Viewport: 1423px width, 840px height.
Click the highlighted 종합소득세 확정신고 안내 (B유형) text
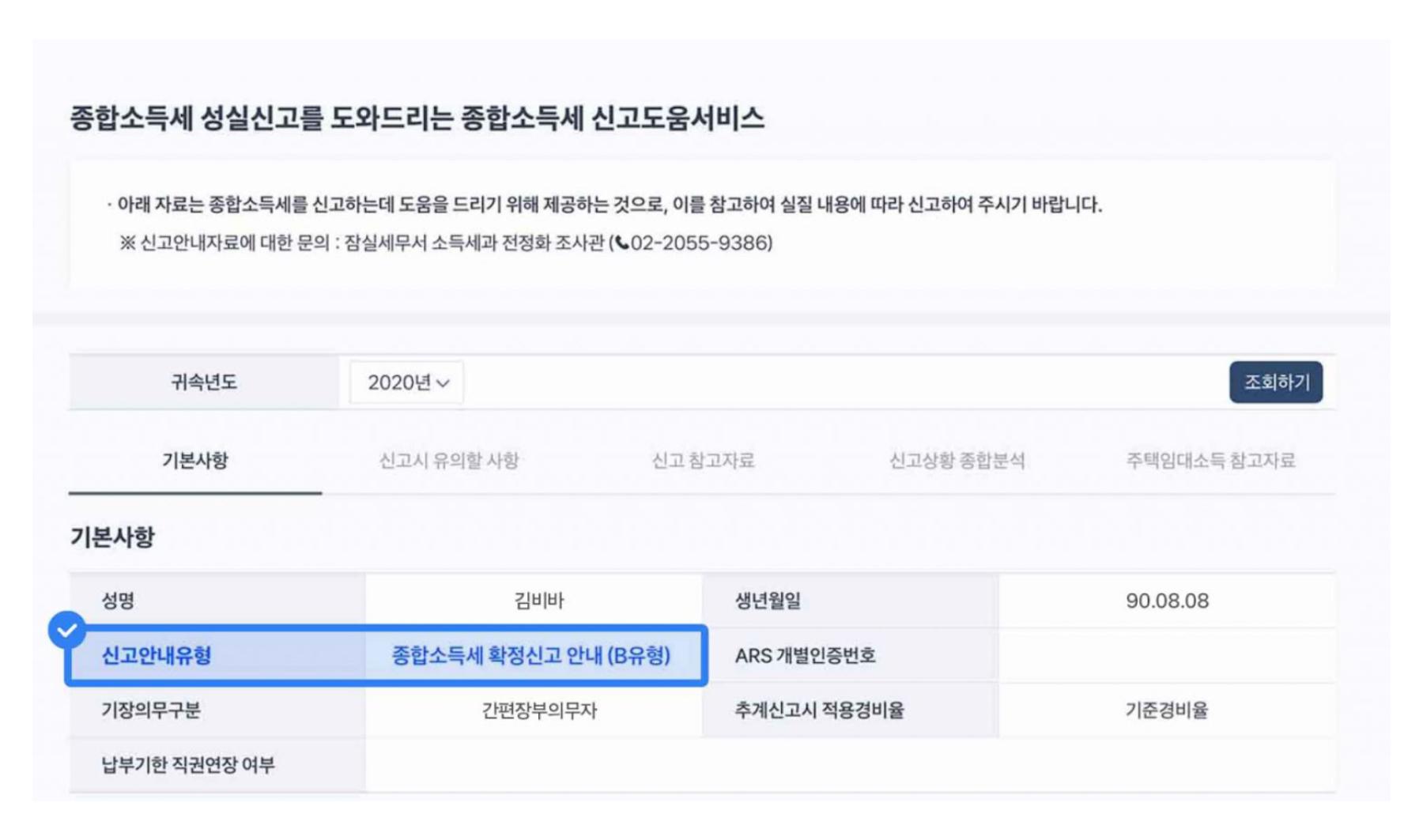pos(531,656)
